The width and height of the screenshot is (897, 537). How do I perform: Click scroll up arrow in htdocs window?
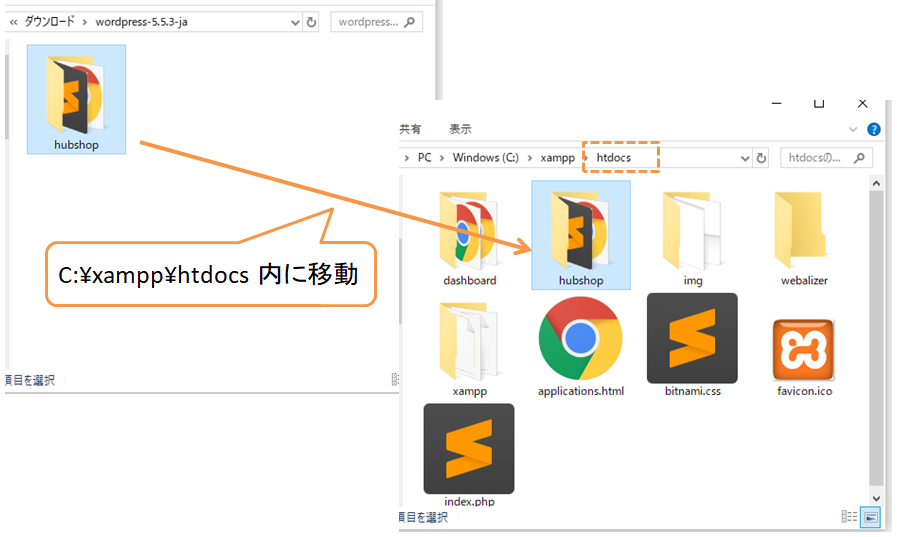pos(876,184)
